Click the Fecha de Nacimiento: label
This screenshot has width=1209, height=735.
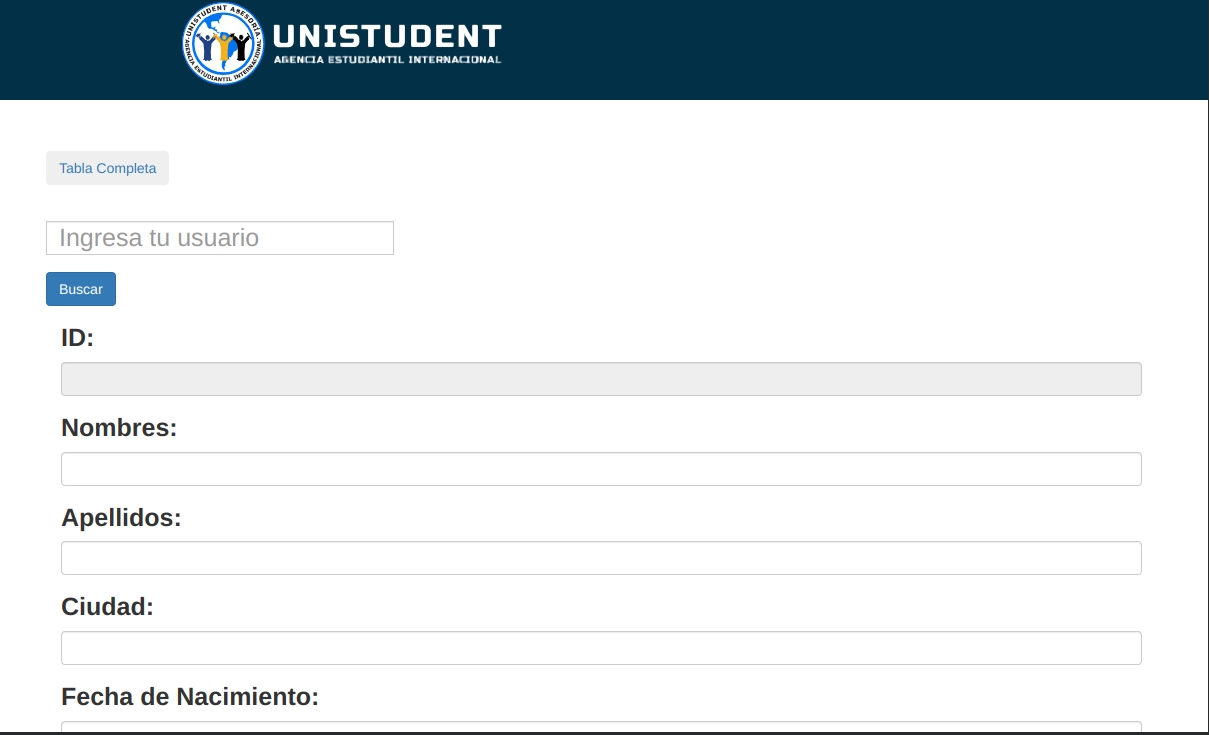click(x=190, y=697)
